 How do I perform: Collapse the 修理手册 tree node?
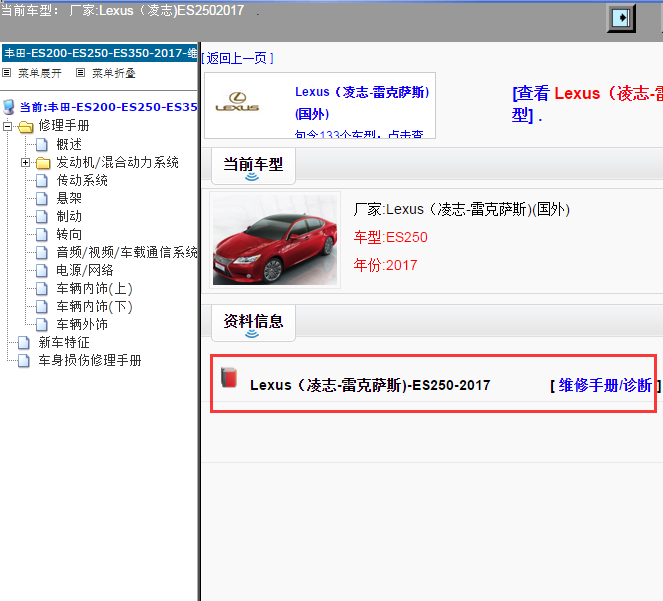tap(7, 126)
